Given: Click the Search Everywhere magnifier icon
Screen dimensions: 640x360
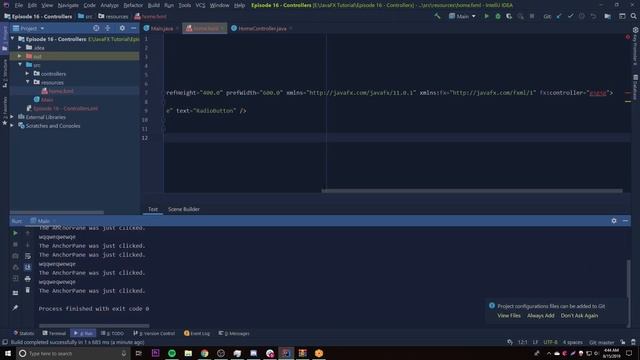Looking at the screenshot, I should pyautogui.click(x=633, y=16).
